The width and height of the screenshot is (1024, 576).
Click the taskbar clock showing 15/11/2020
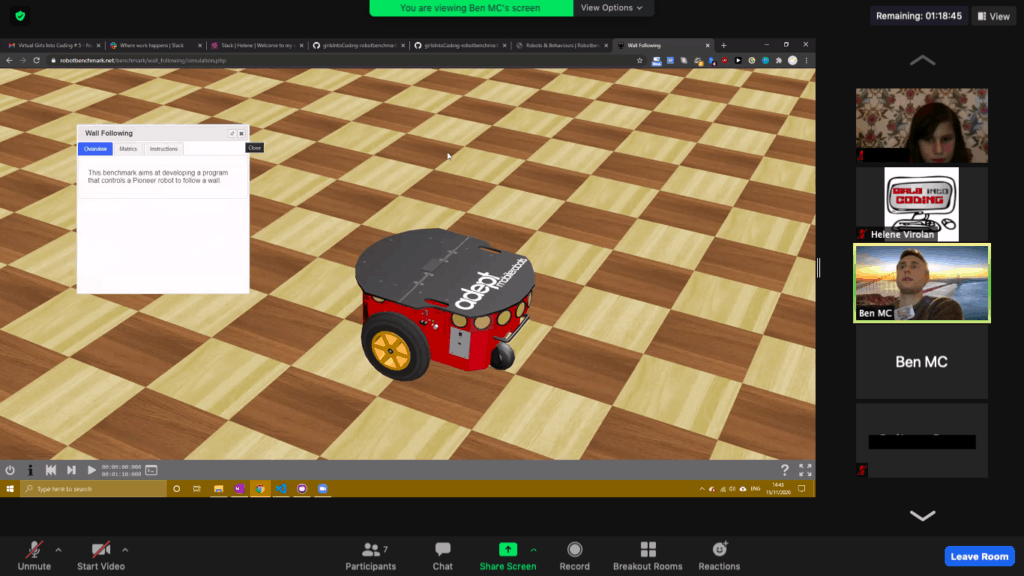[x=778, y=488]
